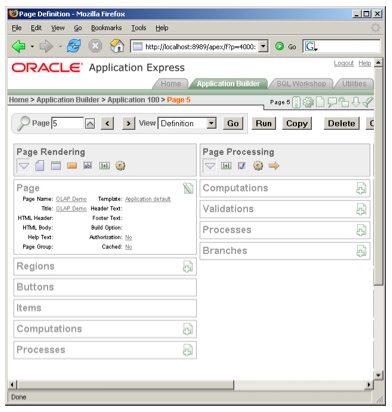
Task: Click the regions icon in Page Rendering
Action: (56, 165)
